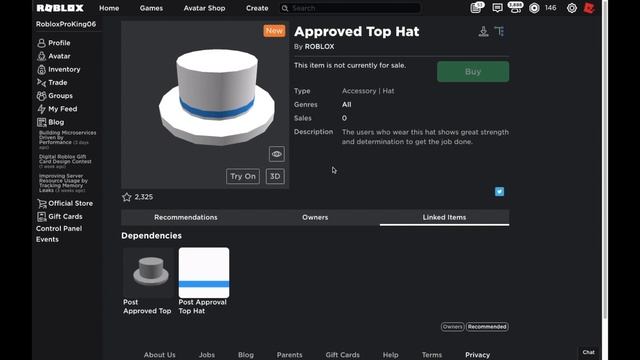Viewport: 640px width, 360px height.
Task: Click the green Buy button
Action: click(x=473, y=72)
